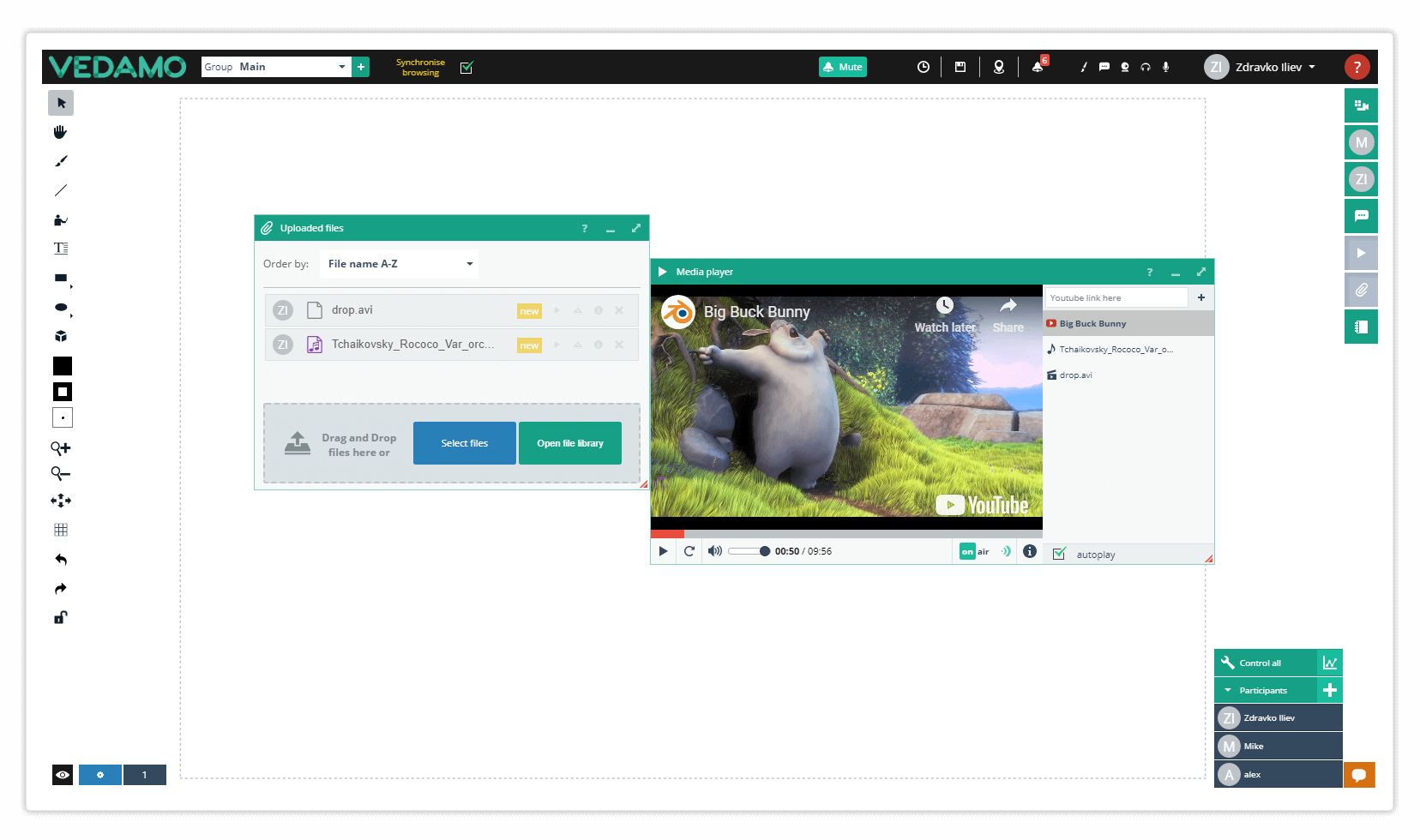Click the Big Buck Bunny video thumbnail
The image size is (1420, 840).
pyautogui.click(x=846, y=406)
